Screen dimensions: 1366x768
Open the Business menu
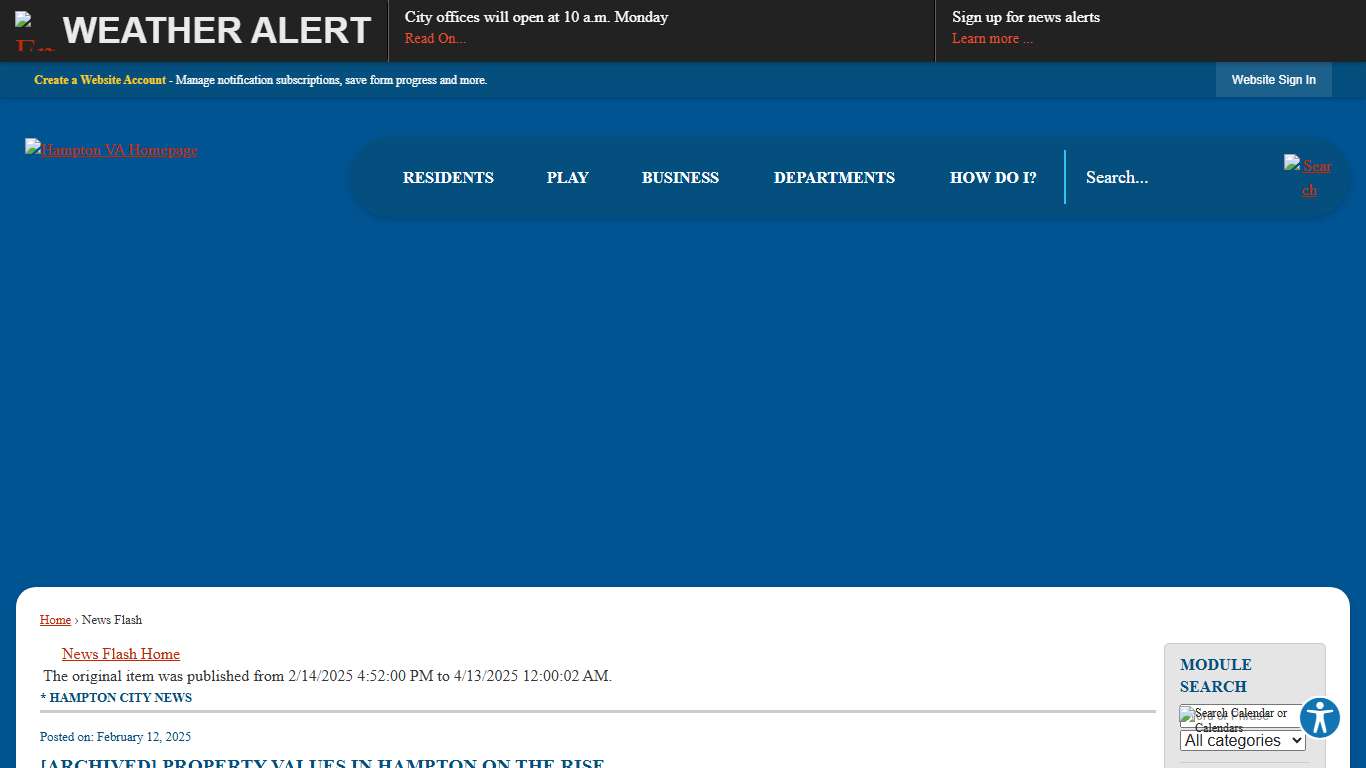[x=680, y=178]
